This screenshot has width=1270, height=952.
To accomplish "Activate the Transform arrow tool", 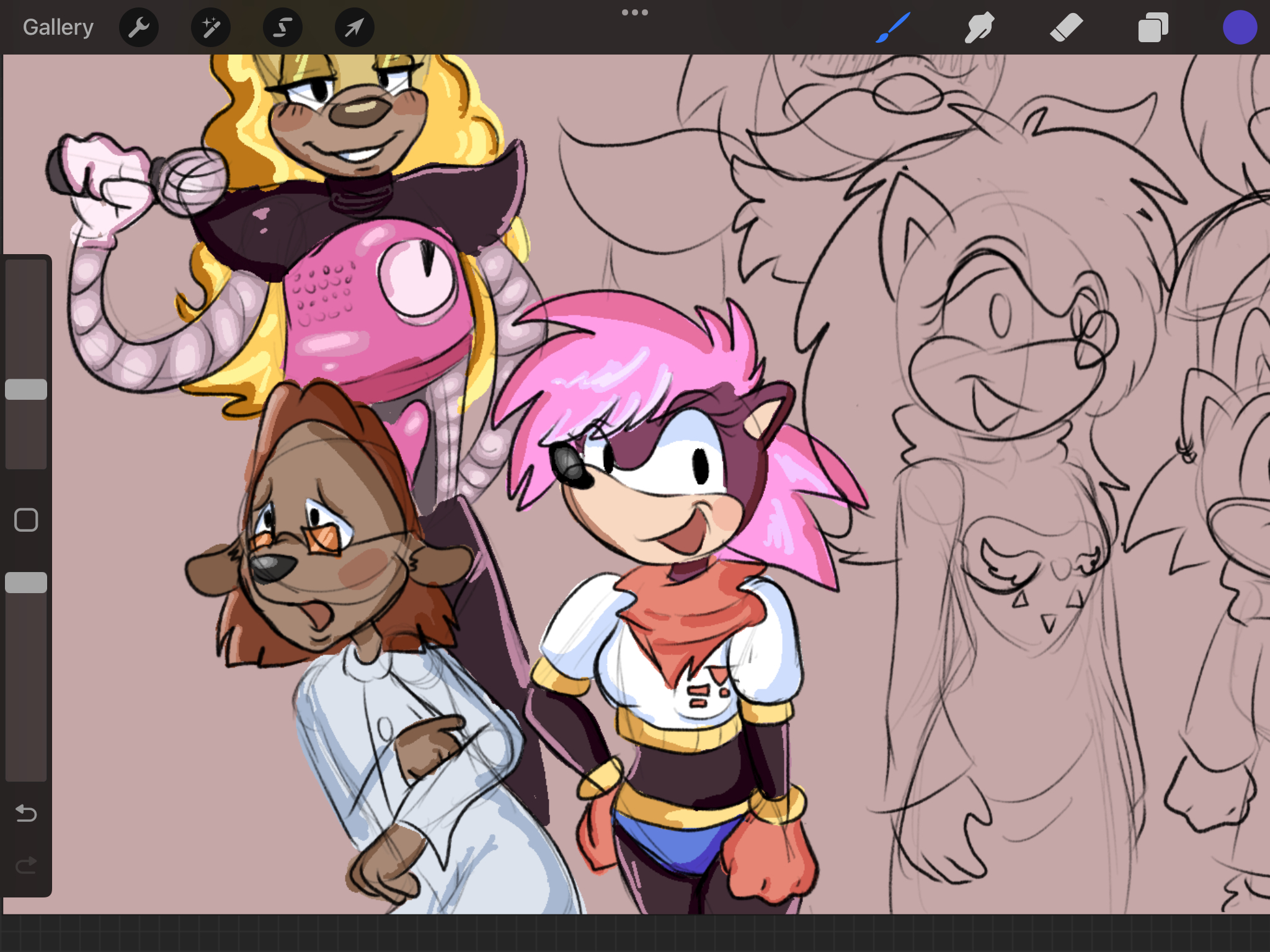I will tap(354, 27).
